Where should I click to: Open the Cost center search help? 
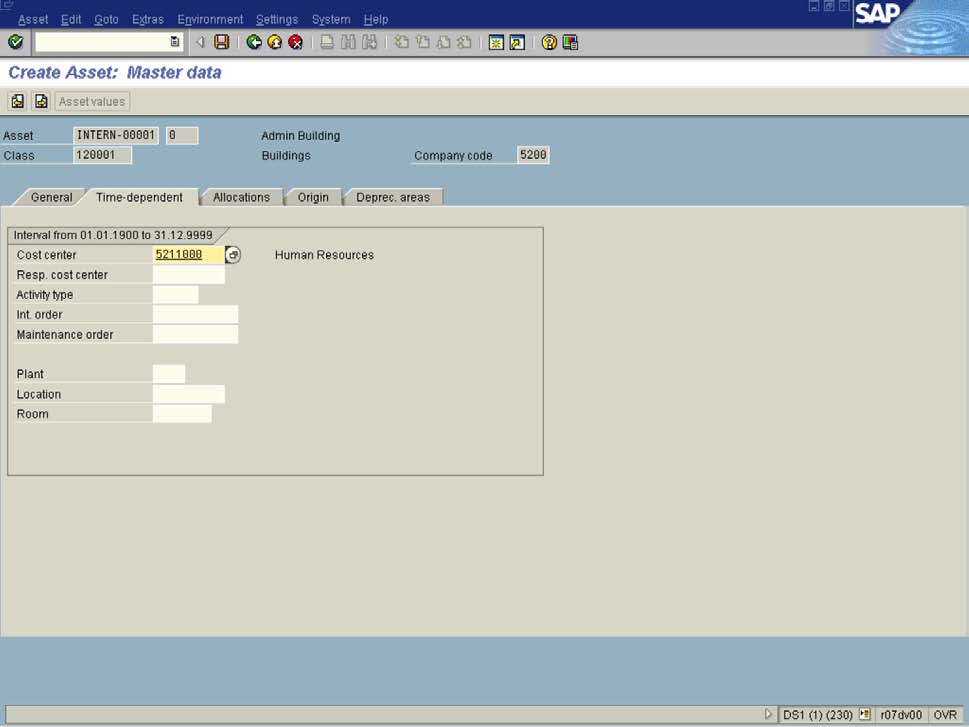(232, 255)
